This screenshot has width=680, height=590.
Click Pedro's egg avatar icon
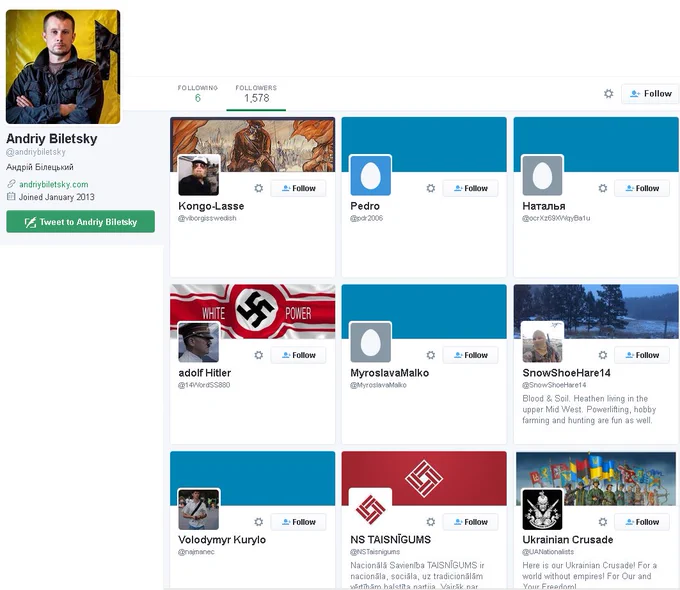370,175
